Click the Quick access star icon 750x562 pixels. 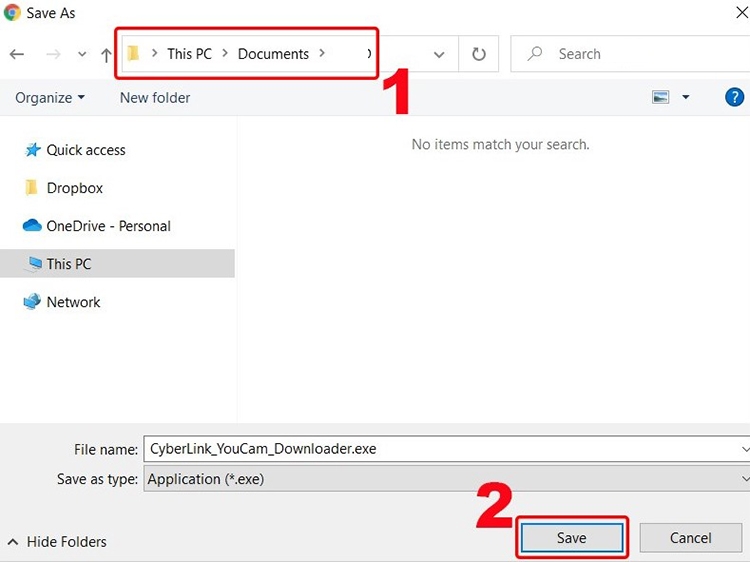coord(33,150)
